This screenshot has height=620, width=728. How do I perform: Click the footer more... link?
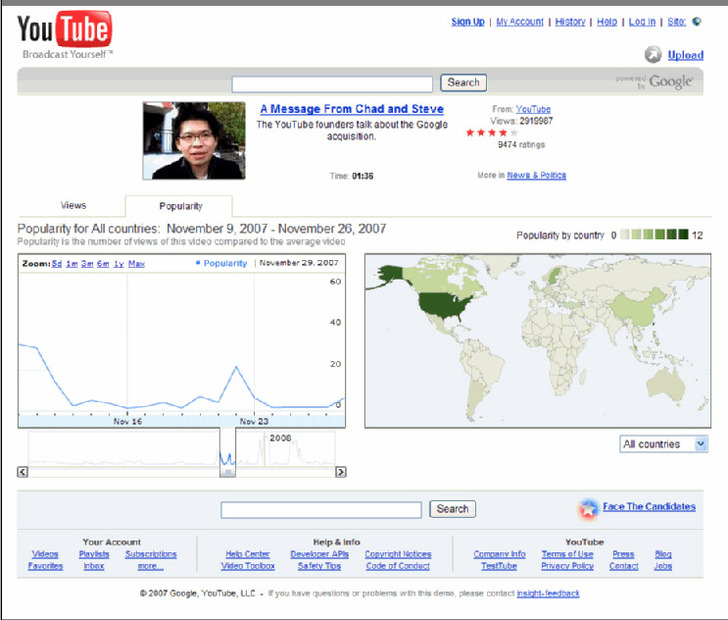[x=150, y=566]
